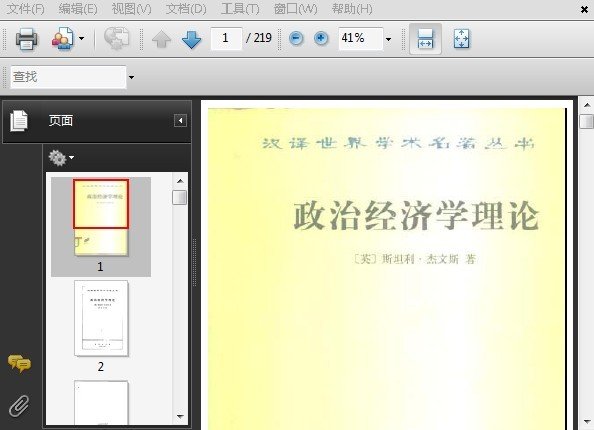Open the 文件(F) menu
Screen dimensions: 594x430
click(25, 9)
